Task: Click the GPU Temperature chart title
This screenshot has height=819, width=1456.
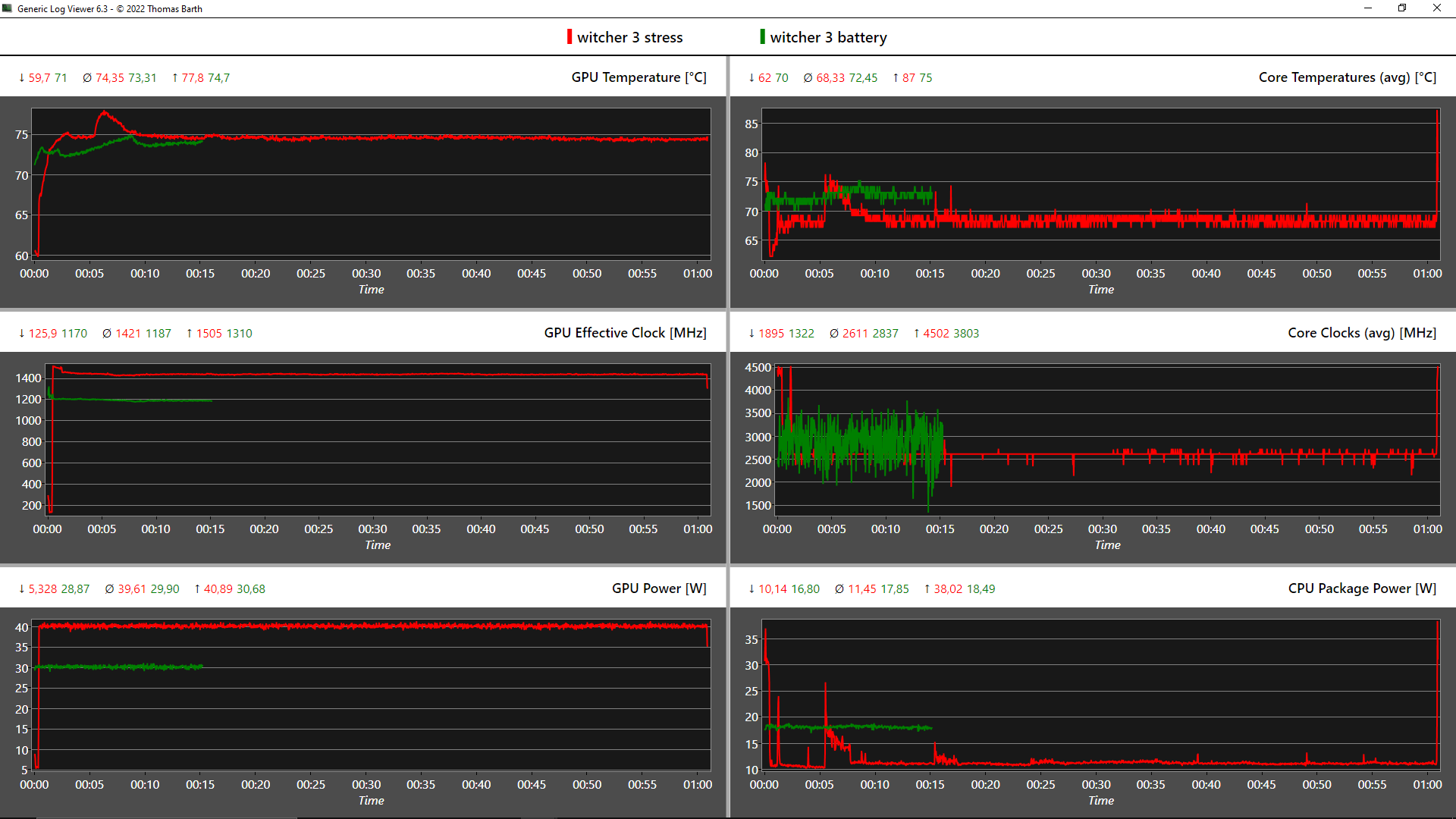Action: tap(639, 77)
